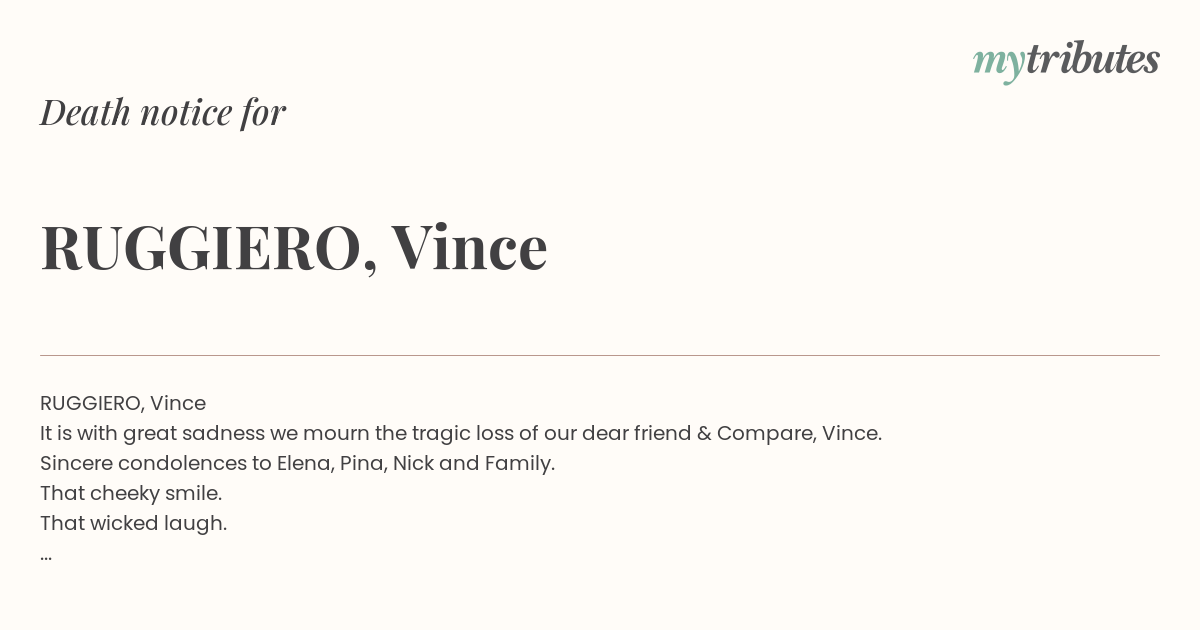The width and height of the screenshot is (1200, 630).
Task: Click the trailing ellipsis to read more
Action: [46, 555]
